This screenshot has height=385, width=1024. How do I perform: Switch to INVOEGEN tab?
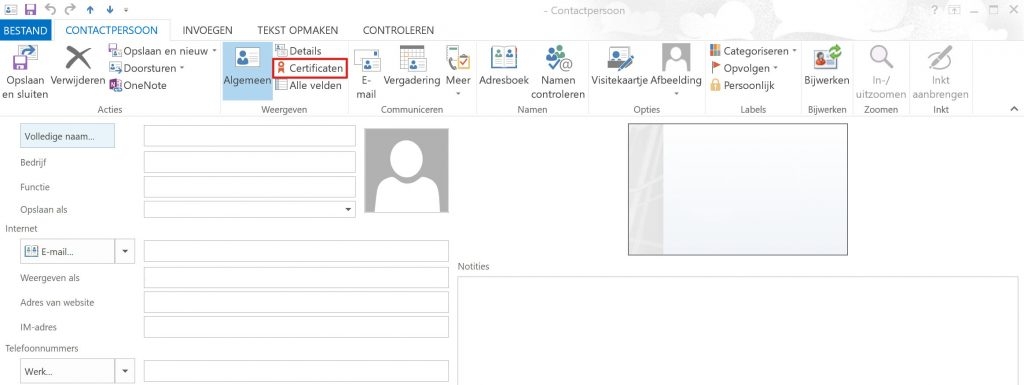click(x=207, y=30)
